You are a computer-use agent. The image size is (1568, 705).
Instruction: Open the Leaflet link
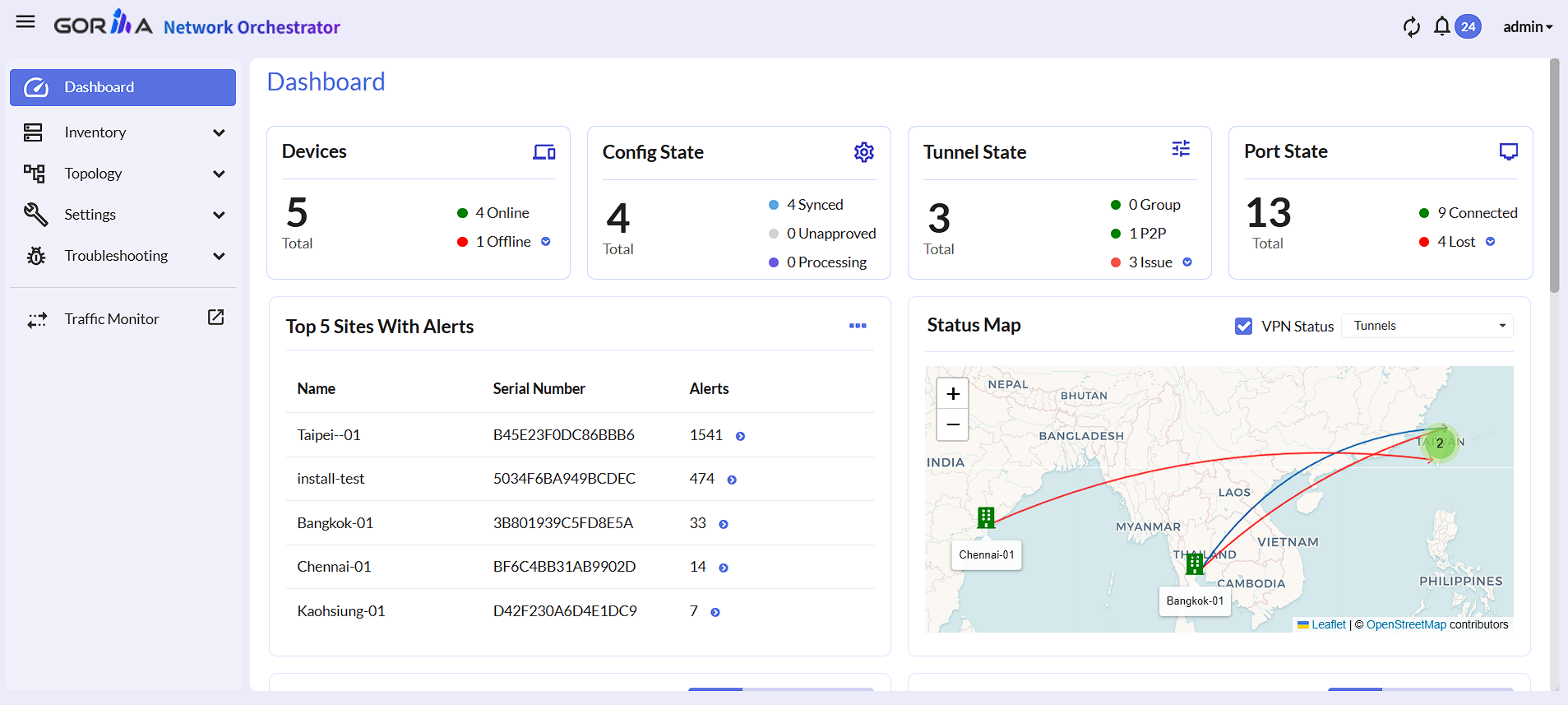1329,625
